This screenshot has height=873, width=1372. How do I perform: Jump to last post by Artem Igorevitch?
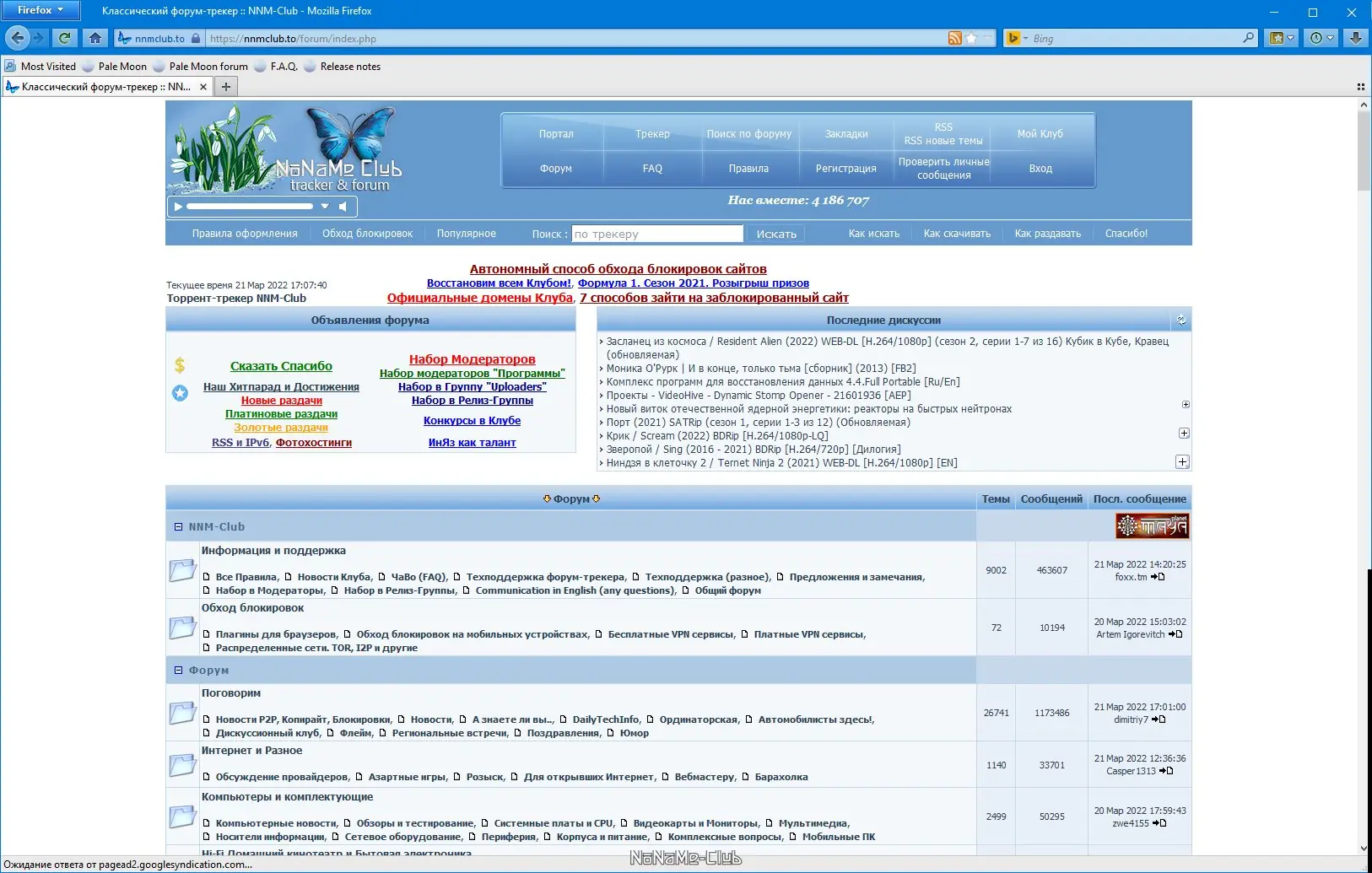(x=1175, y=634)
